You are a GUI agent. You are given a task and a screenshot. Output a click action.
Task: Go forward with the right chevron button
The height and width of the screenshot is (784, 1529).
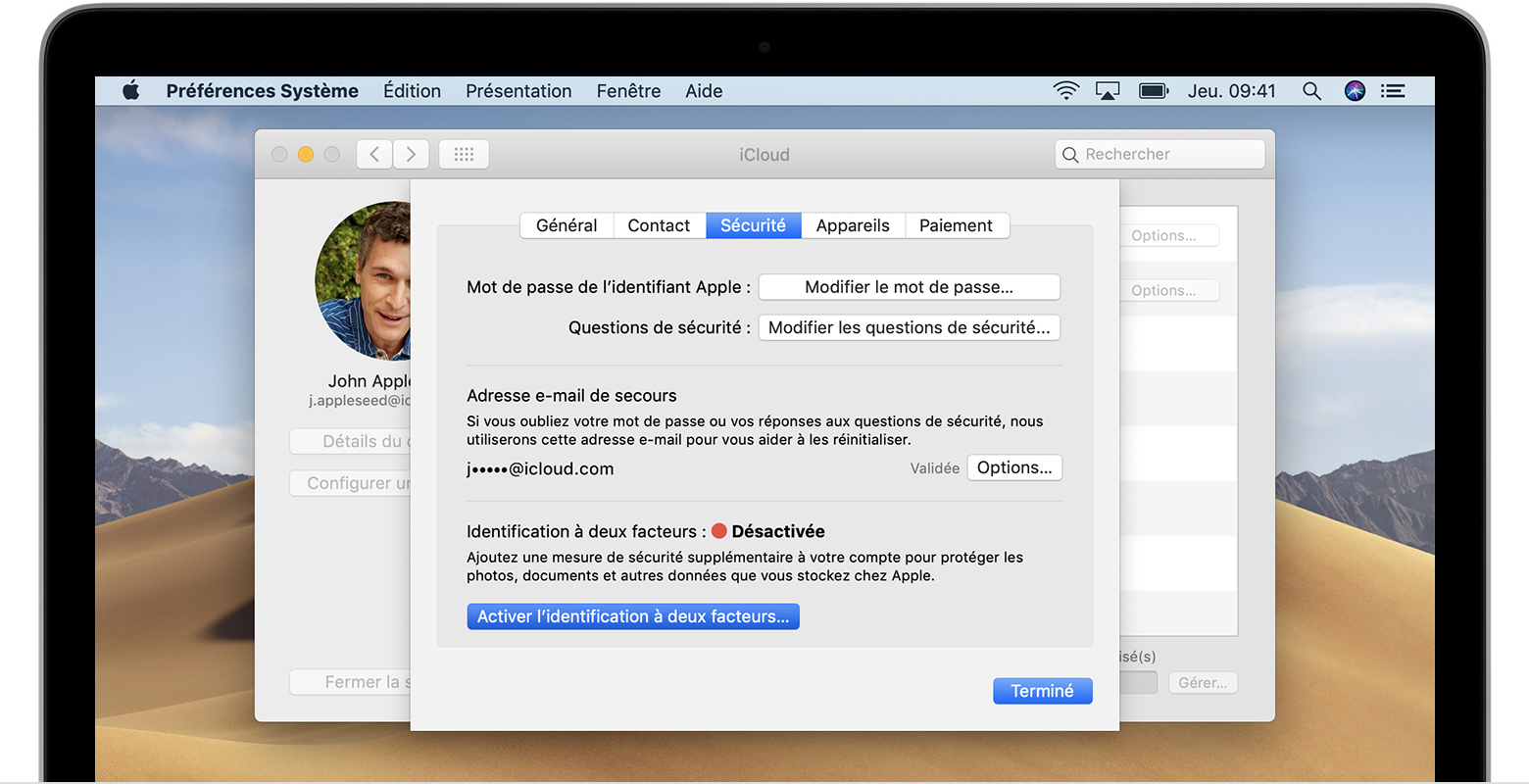point(411,154)
